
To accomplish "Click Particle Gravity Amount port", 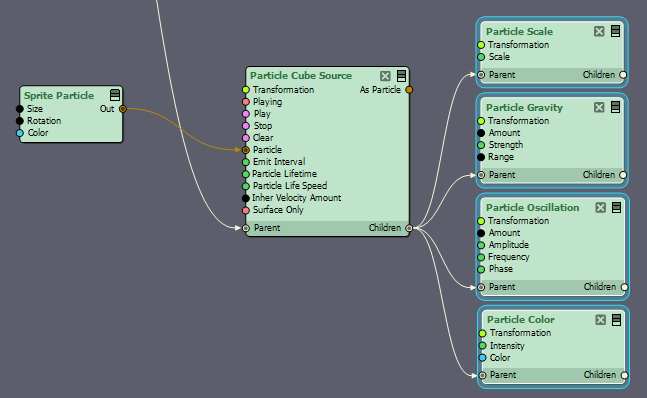I will pos(481,133).
